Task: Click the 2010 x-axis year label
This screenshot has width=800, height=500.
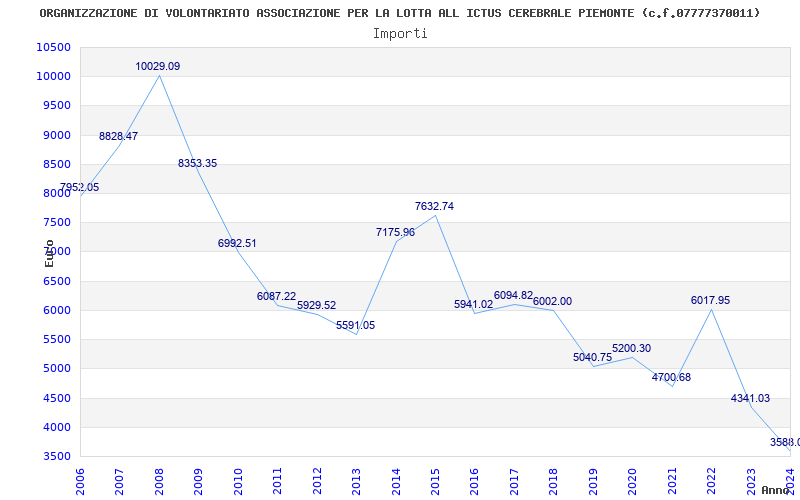Action: [x=238, y=481]
